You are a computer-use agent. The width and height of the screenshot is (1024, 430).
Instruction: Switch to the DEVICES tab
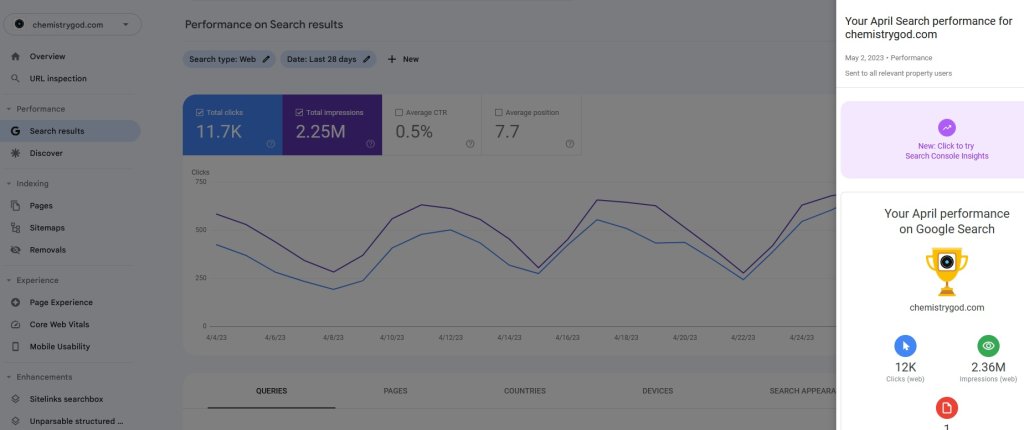658,391
